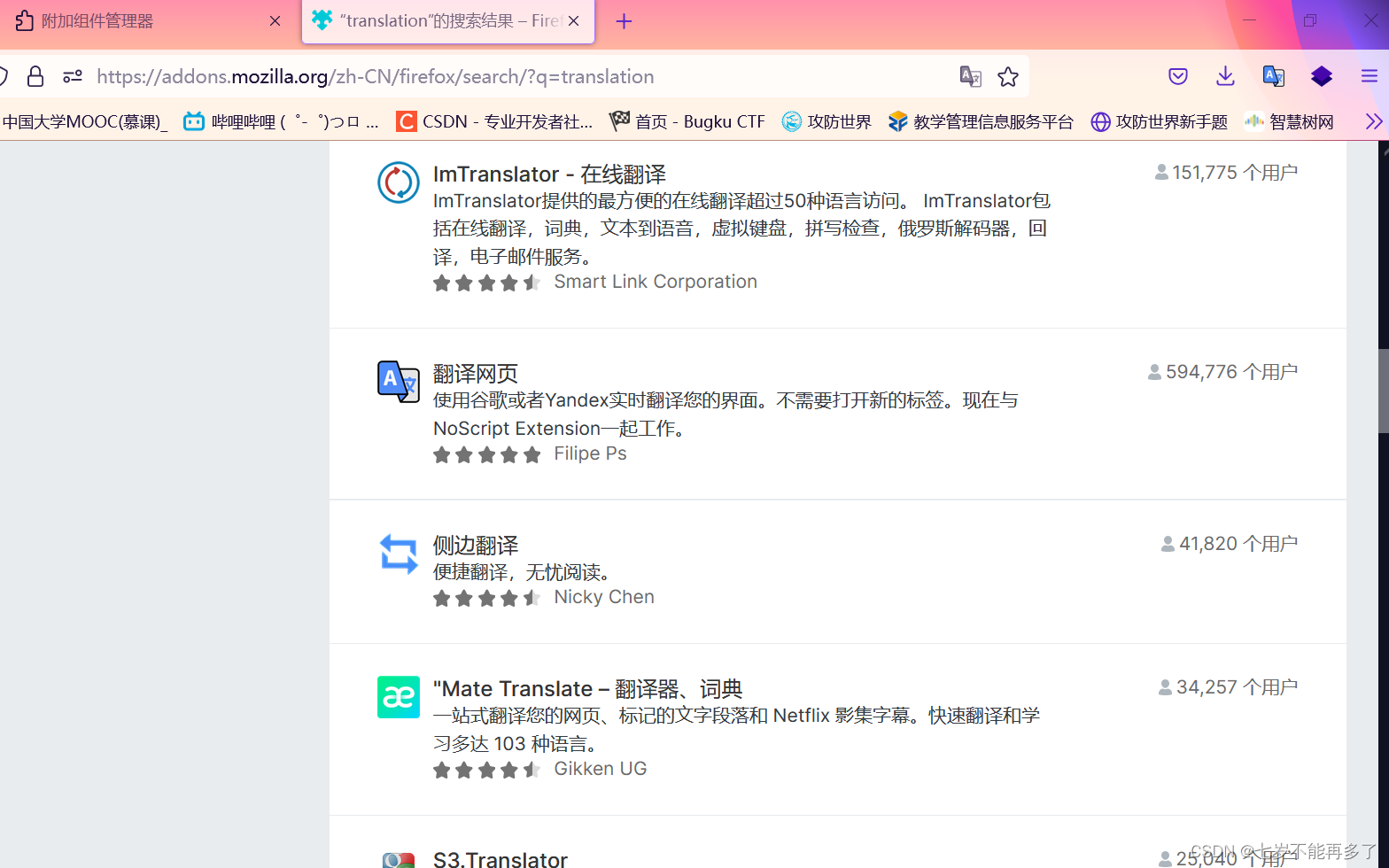Click the translate page icon in address bar

[x=970, y=77]
